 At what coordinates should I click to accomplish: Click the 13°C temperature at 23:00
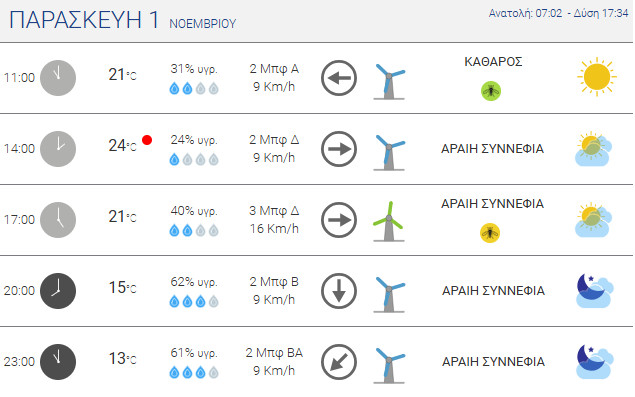click(x=122, y=359)
